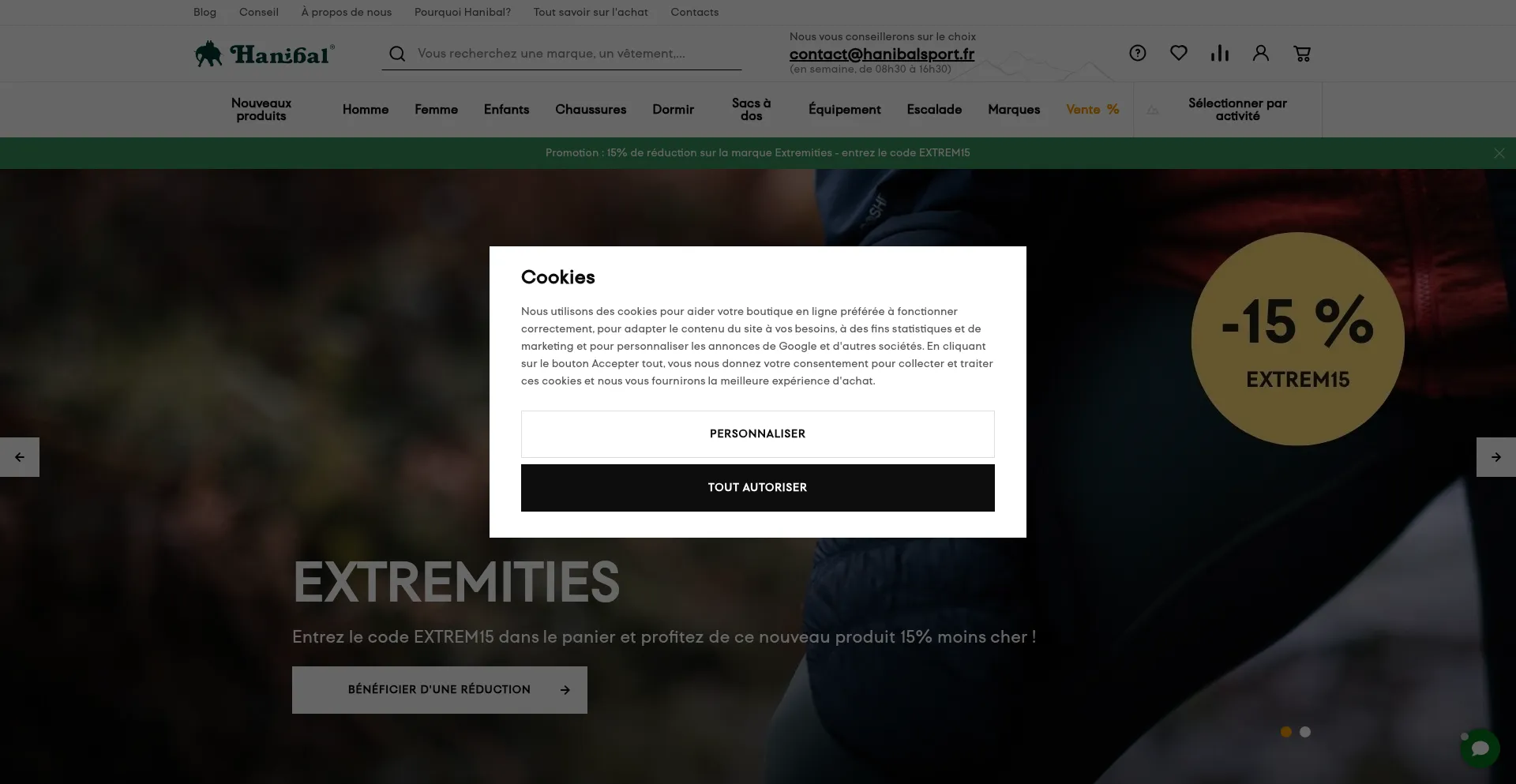Screen dimensions: 1516x784
Task: Open the wishlist heart icon
Action: point(1179,53)
